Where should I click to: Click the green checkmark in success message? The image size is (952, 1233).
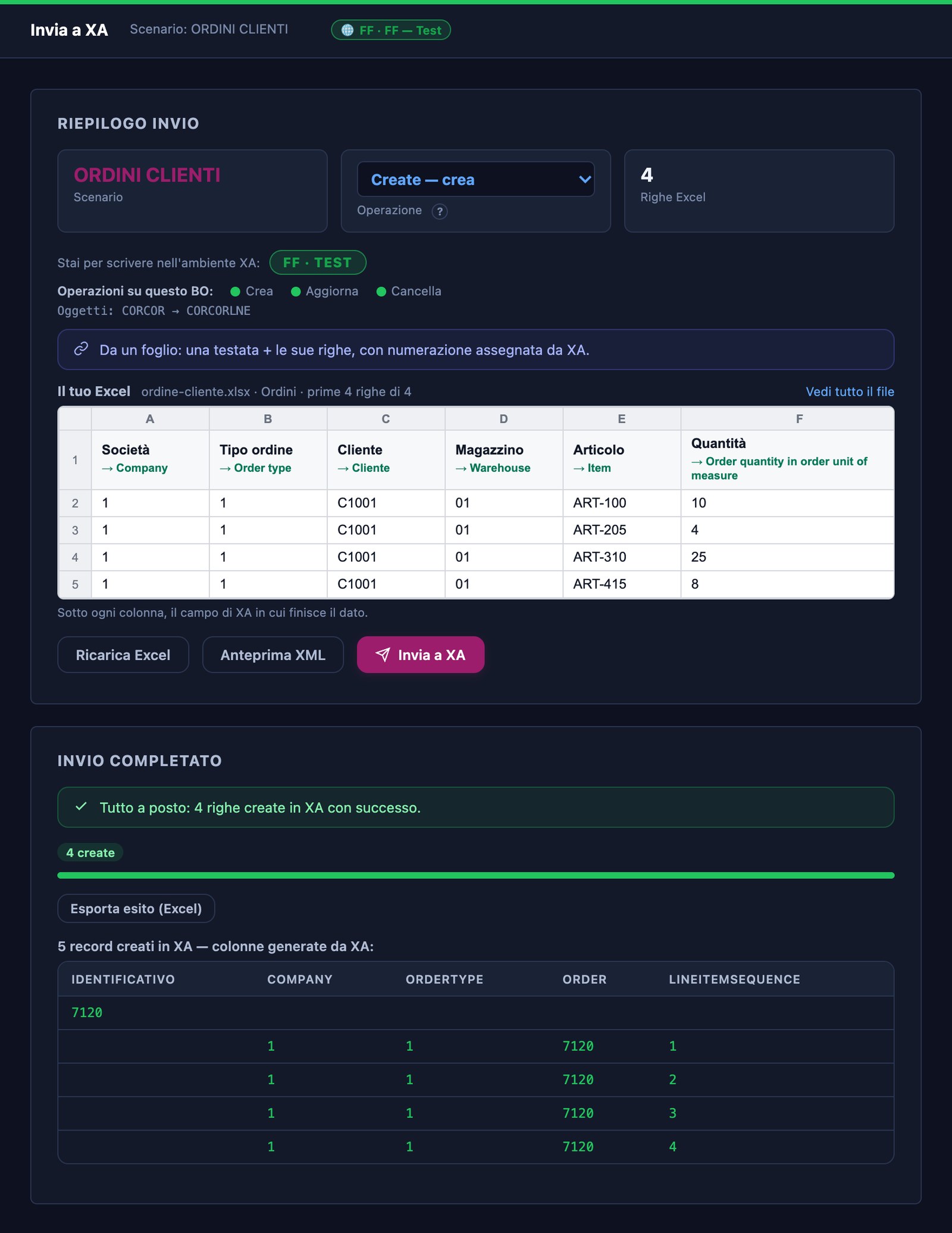(x=82, y=807)
